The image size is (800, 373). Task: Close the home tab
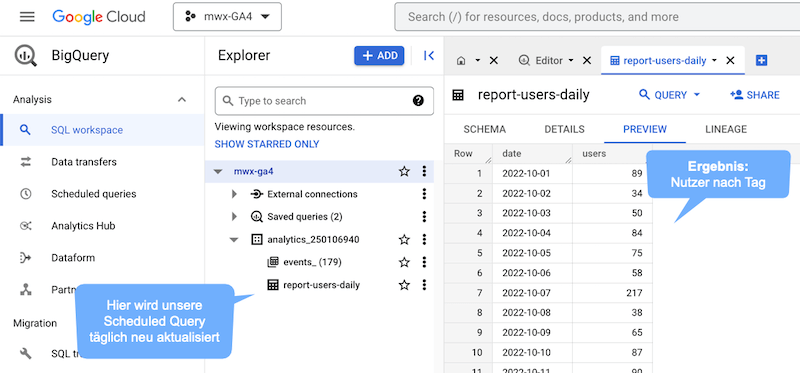(x=493, y=61)
